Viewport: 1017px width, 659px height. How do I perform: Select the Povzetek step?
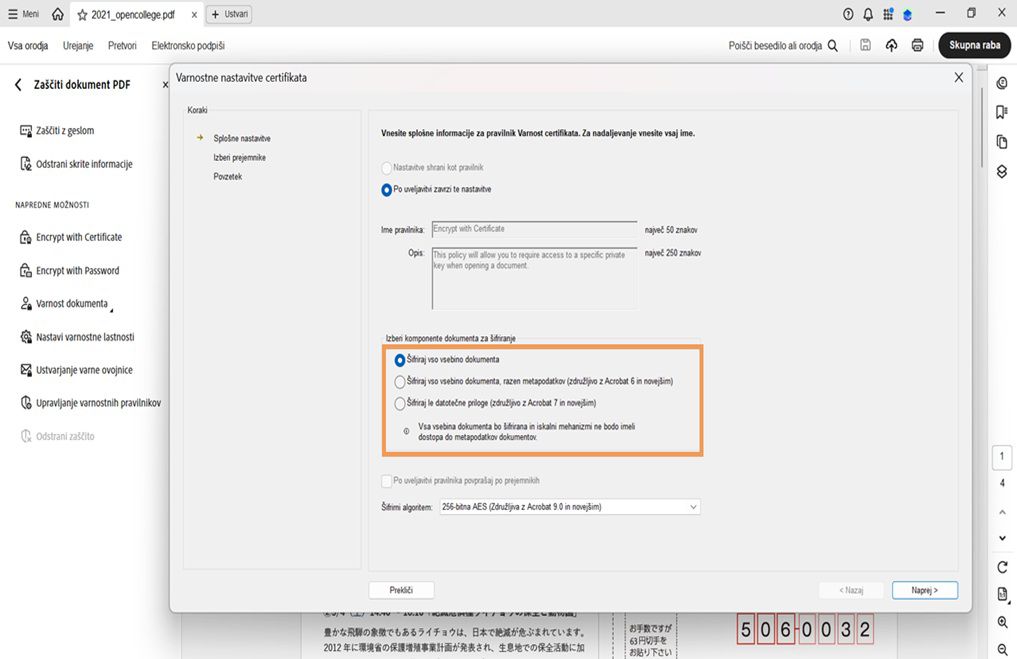point(228,176)
